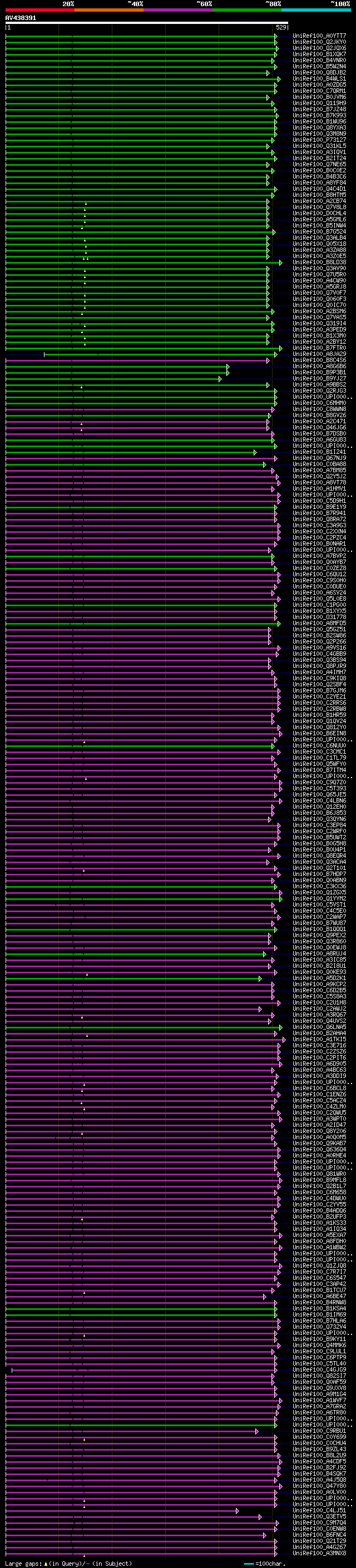
Task: Open hit UniRef100_A4G267
Action: (x=319, y=1548)
